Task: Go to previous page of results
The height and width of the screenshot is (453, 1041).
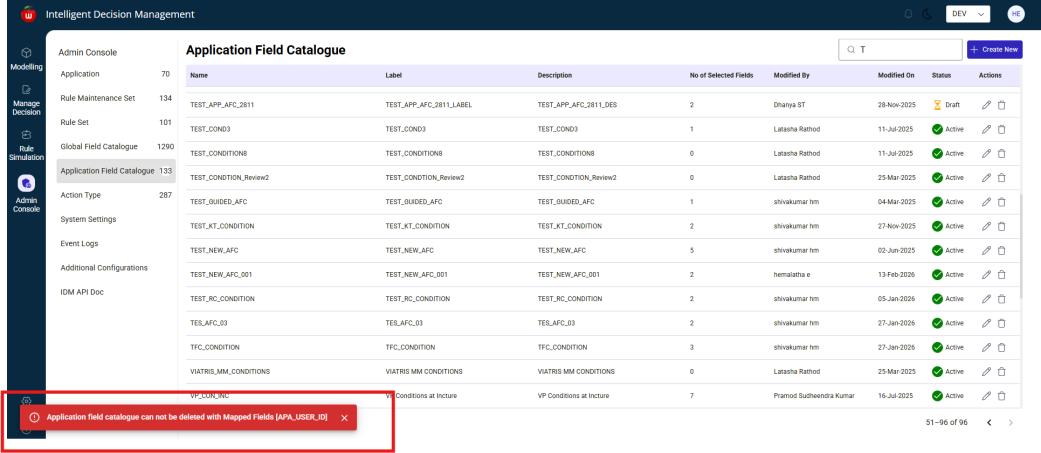Action: point(989,422)
